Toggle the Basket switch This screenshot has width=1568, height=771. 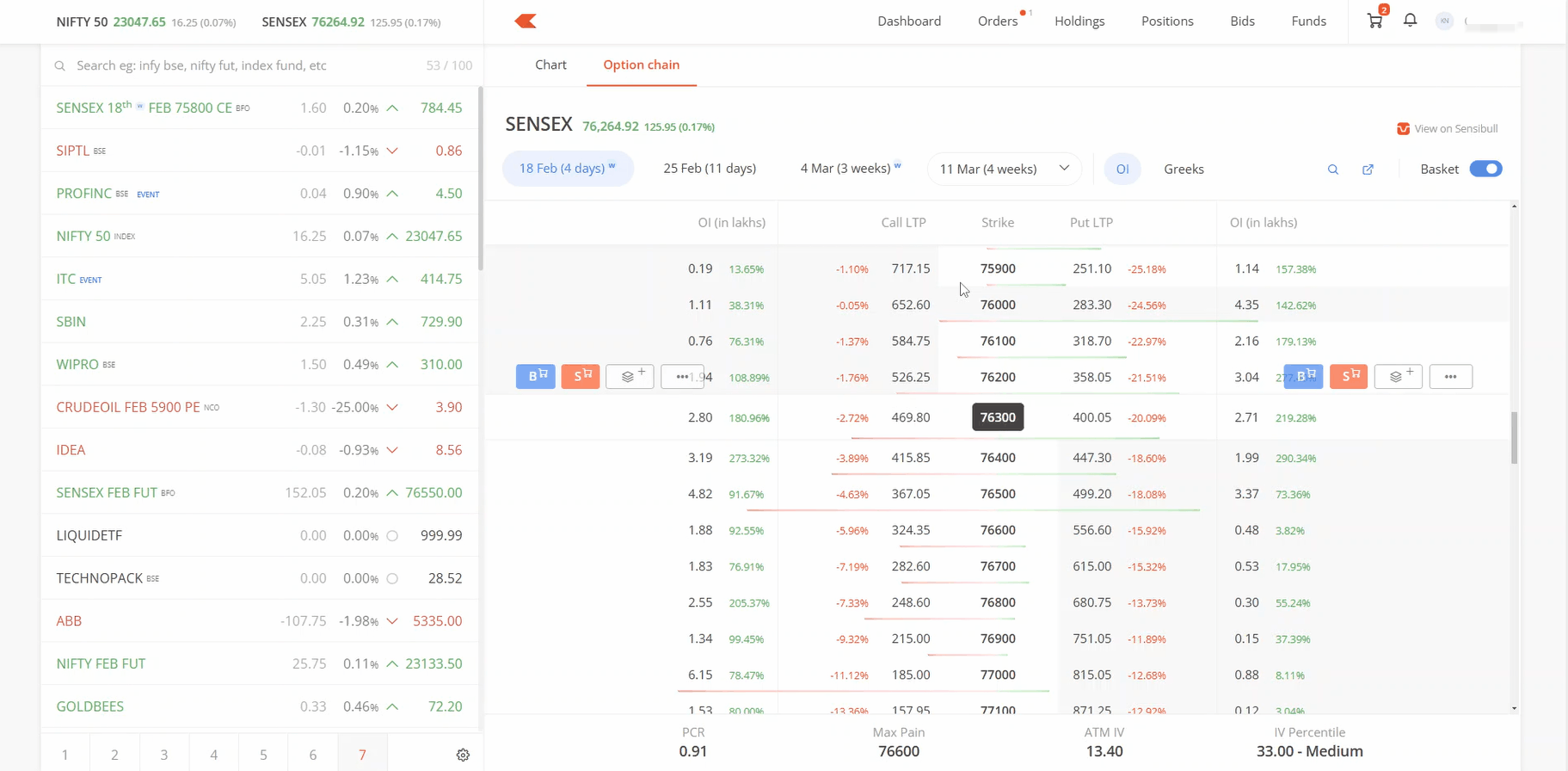click(1485, 169)
